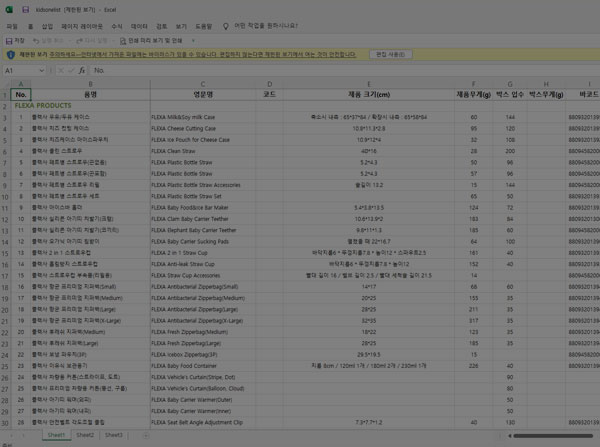
Task: Select column E header
Action: (x=368, y=84)
